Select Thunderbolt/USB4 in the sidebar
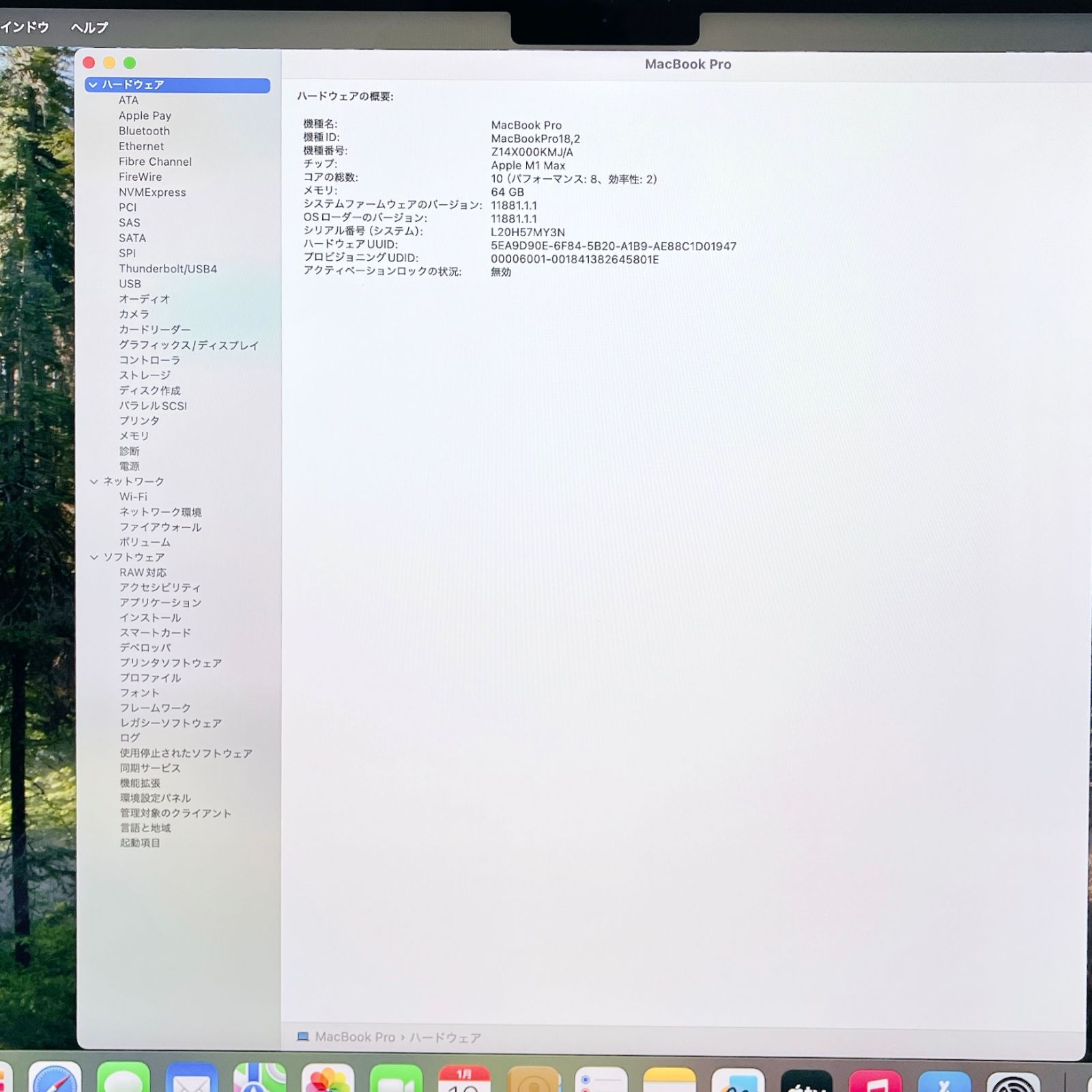The width and height of the screenshot is (1092, 1092). click(168, 269)
